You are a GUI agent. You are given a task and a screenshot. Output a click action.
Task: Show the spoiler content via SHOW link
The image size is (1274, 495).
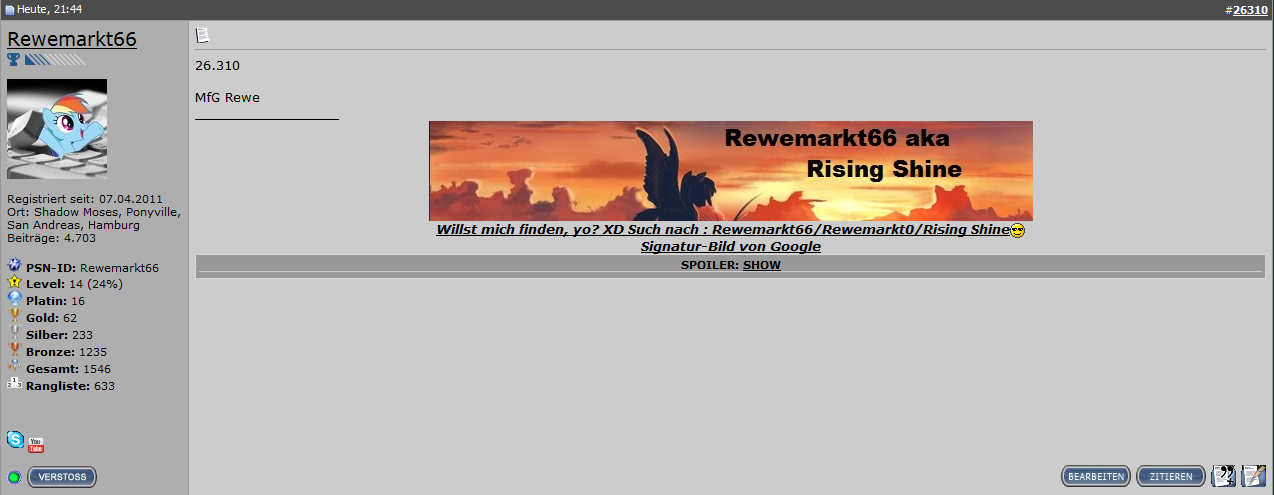pyautogui.click(x=762, y=265)
